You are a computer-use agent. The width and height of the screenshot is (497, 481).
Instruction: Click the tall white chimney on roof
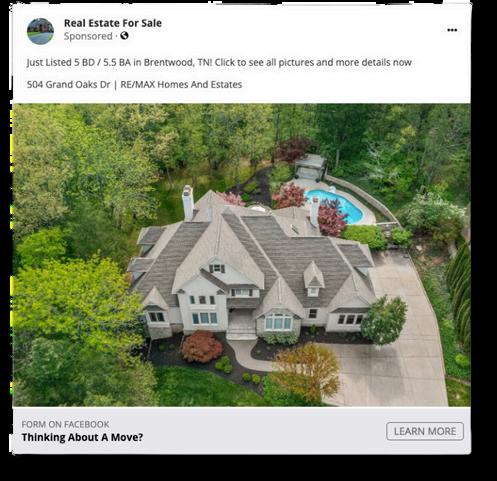(x=188, y=202)
